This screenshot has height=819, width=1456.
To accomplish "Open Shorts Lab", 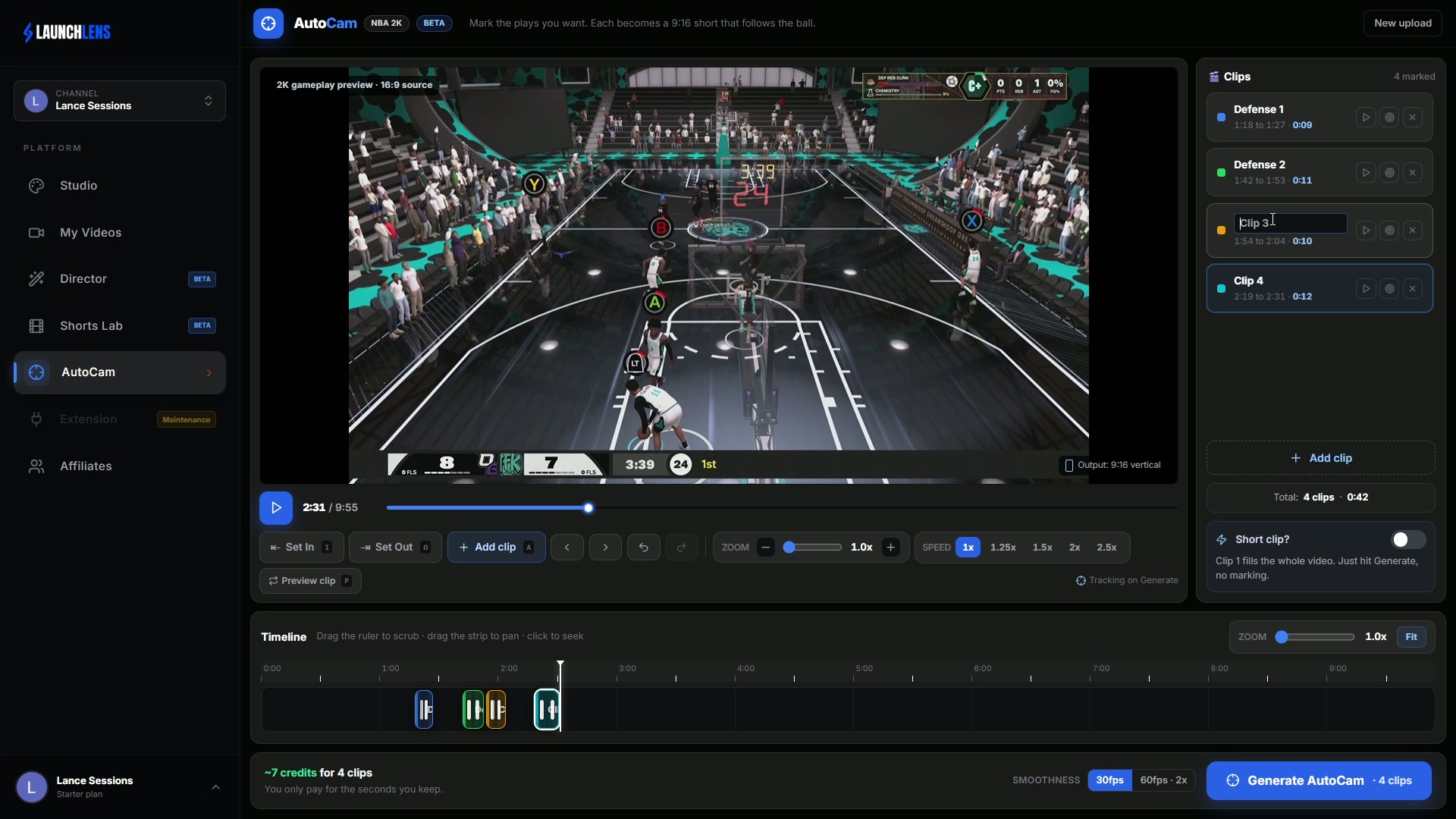I will pyautogui.click(x=120, y=326).
